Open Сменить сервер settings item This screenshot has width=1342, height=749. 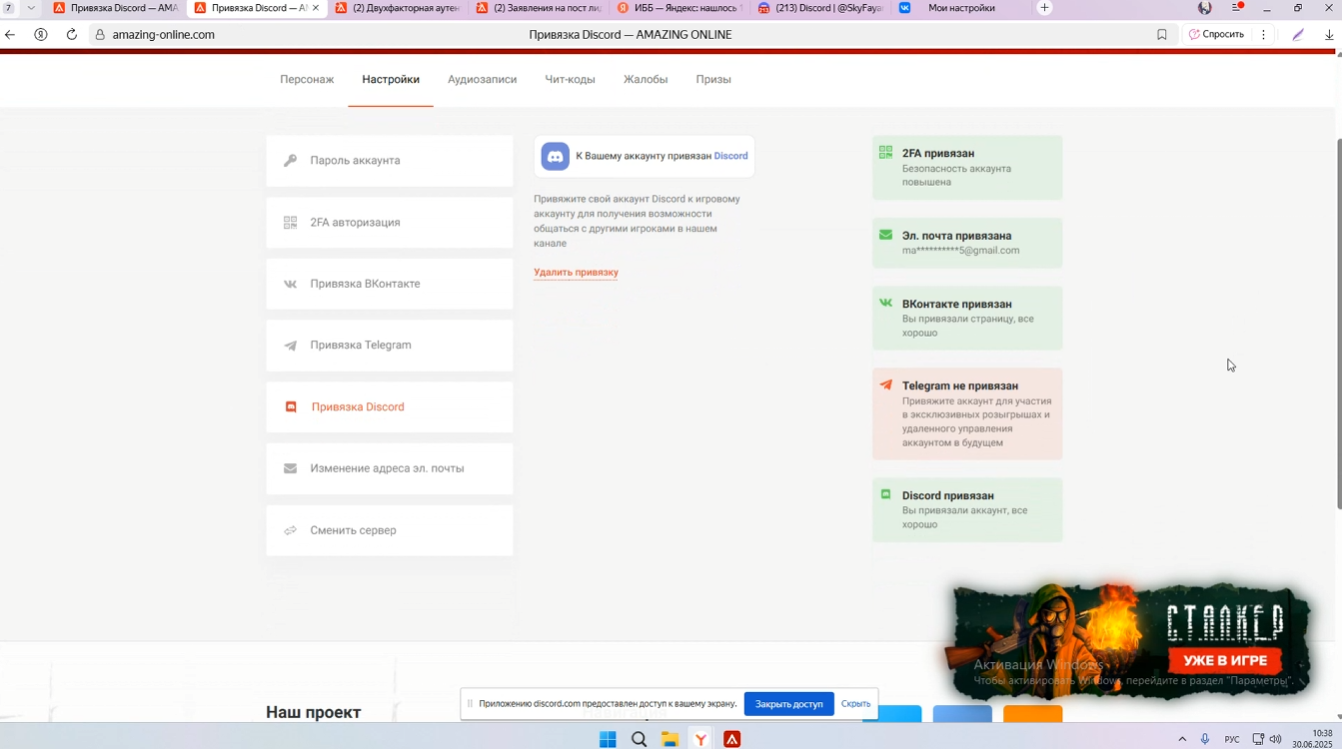click(x=389, y=530)
